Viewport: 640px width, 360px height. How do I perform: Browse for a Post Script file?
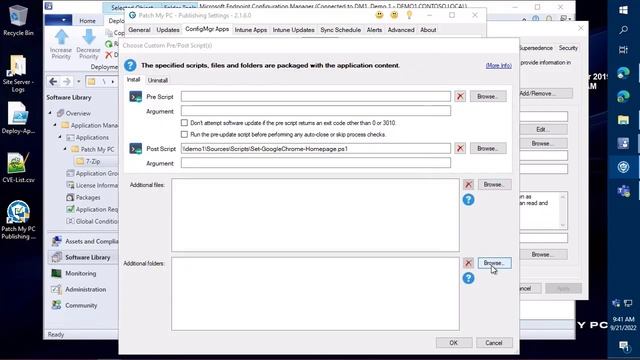[x=488, y=148]
